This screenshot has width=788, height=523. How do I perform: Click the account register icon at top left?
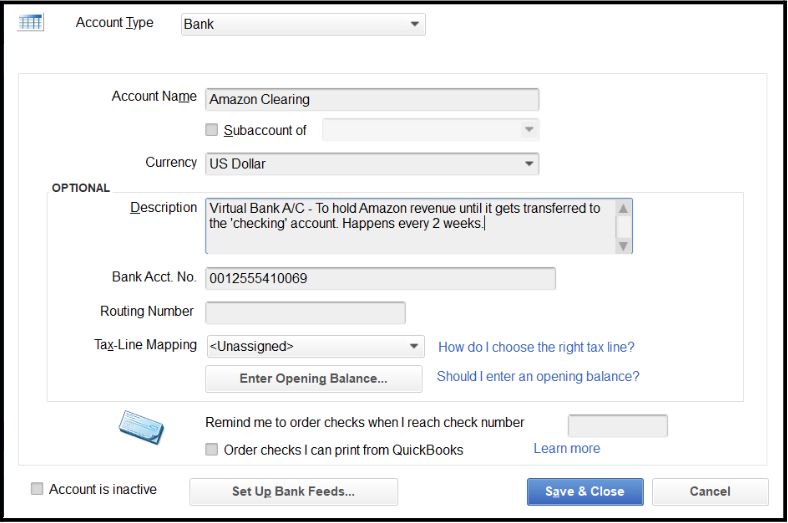[x=31, y=23]
